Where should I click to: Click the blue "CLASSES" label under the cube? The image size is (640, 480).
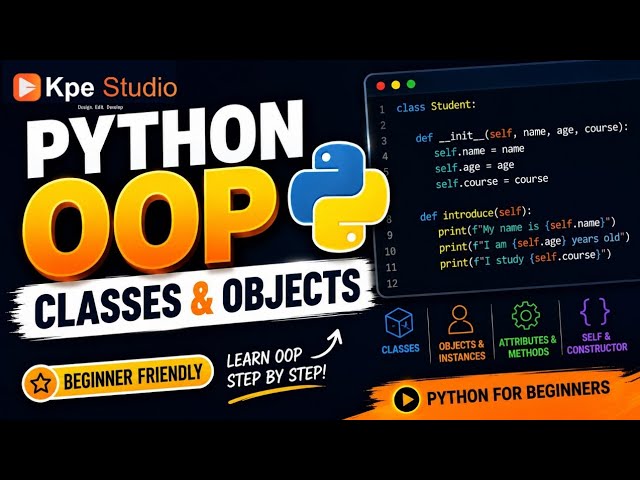click(x=400, y=349)
